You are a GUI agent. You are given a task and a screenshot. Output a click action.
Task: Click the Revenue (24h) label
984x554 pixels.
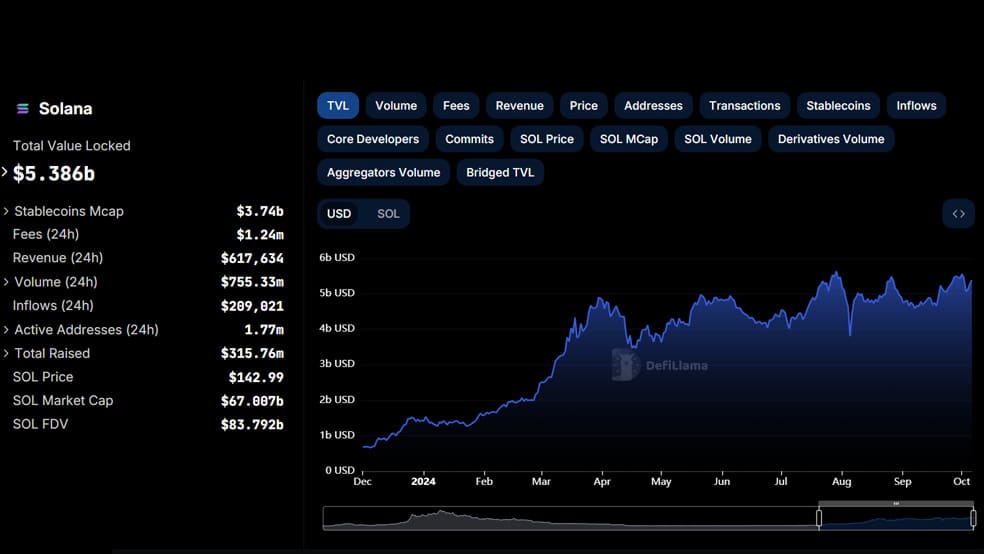(x=58, y=258)
